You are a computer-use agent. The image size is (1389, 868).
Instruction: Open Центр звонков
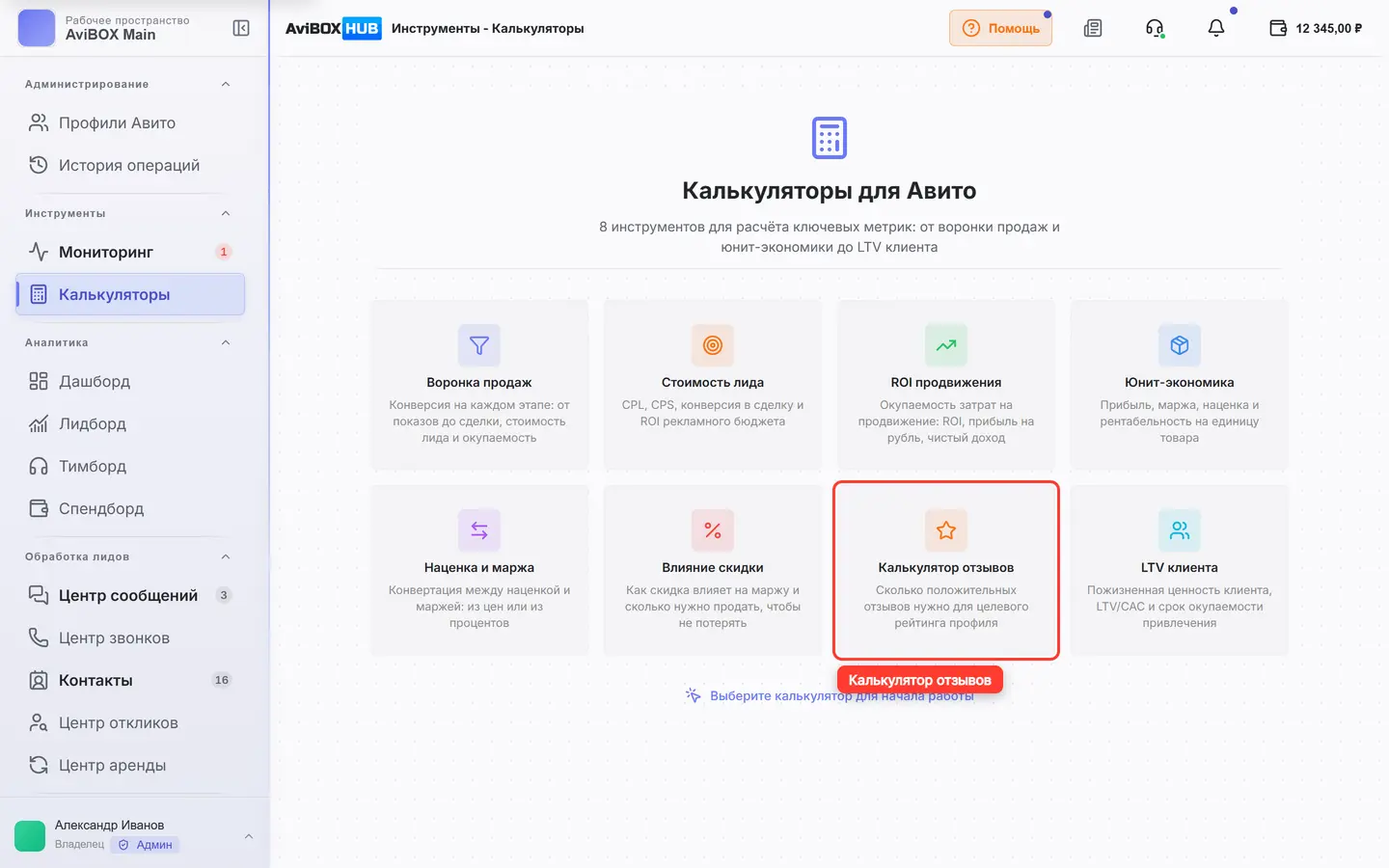point(130,637)
